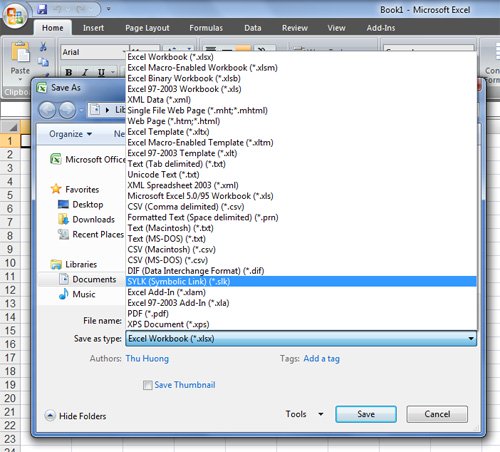
Task: Click the Add a tag field
Action: 322,359
